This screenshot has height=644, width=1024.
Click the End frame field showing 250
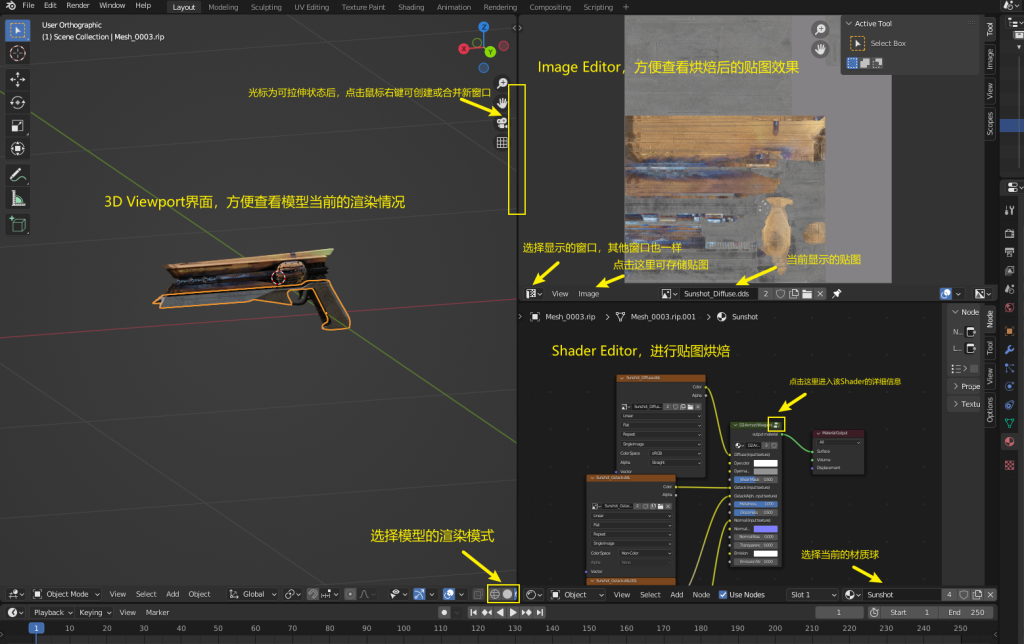[x=966, y=612]
